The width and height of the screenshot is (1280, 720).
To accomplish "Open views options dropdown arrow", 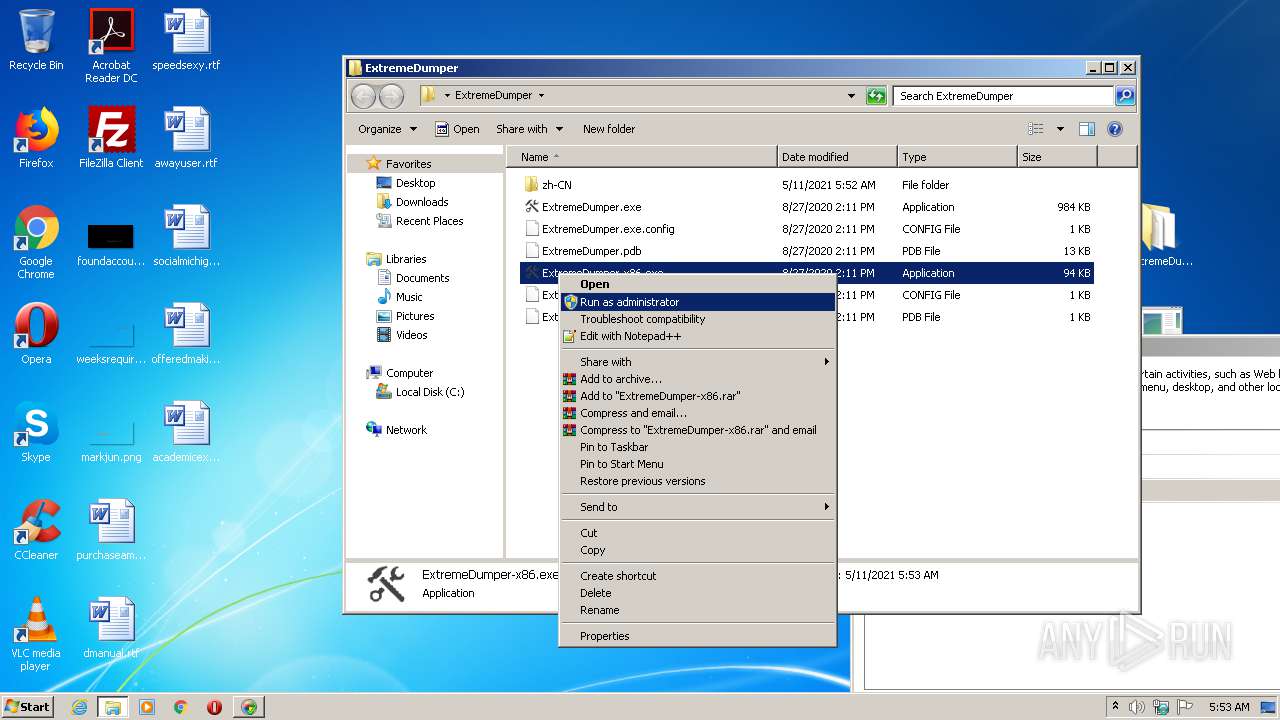I will [1060, 129].
